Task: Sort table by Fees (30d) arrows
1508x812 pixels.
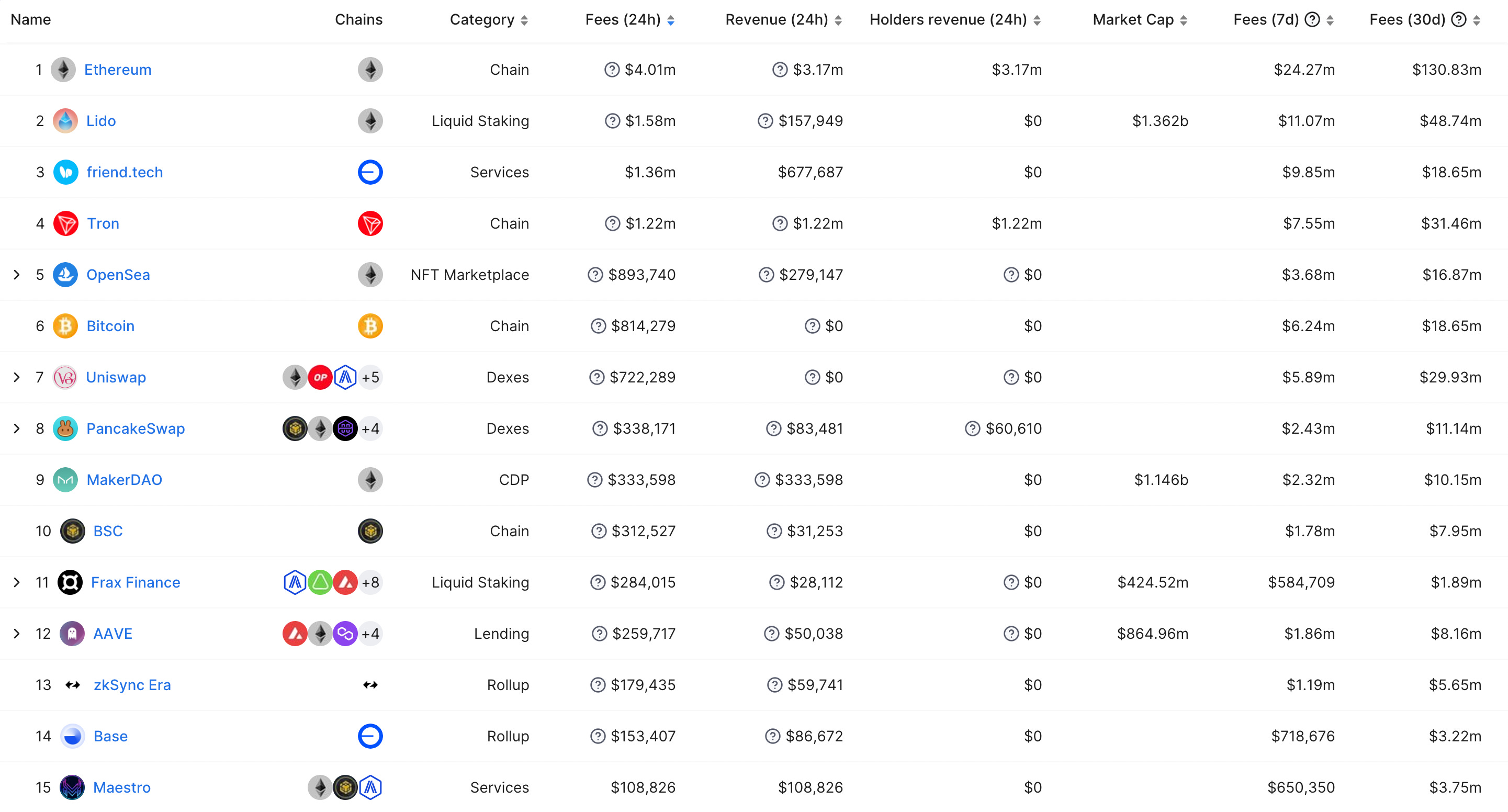Action: pyautogui.click(x=1477, y=20)
